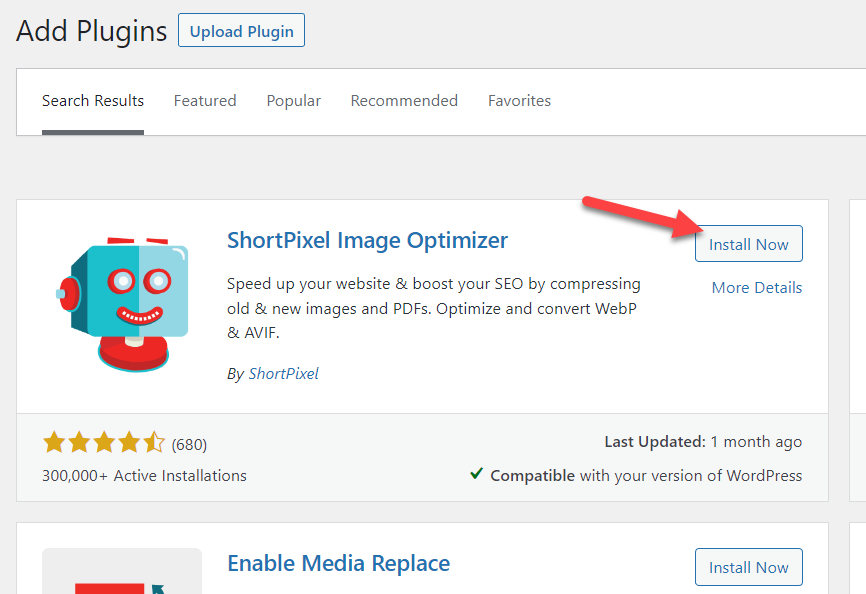Click the ShortPixel robot plugin icon
Screen dimensions: 866x594
pyautogui.click(x=122, y=304)
